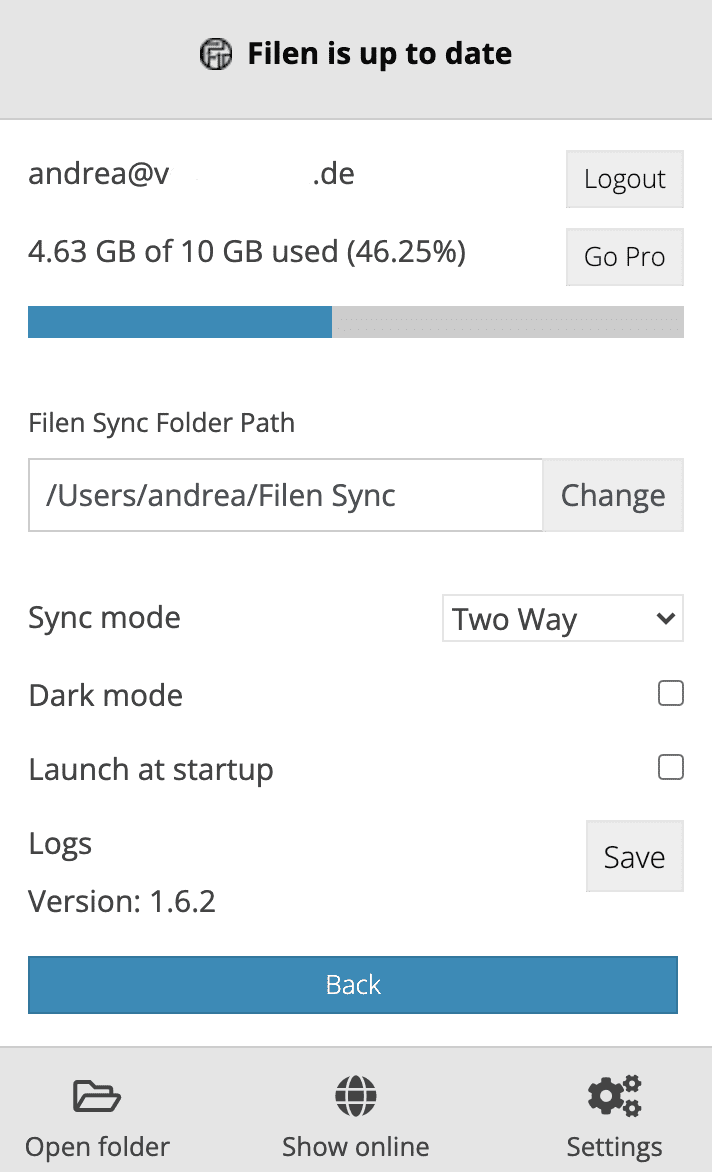The image size is (712, 1172).
Task: Log out using the Logout button
Action: 624,179
